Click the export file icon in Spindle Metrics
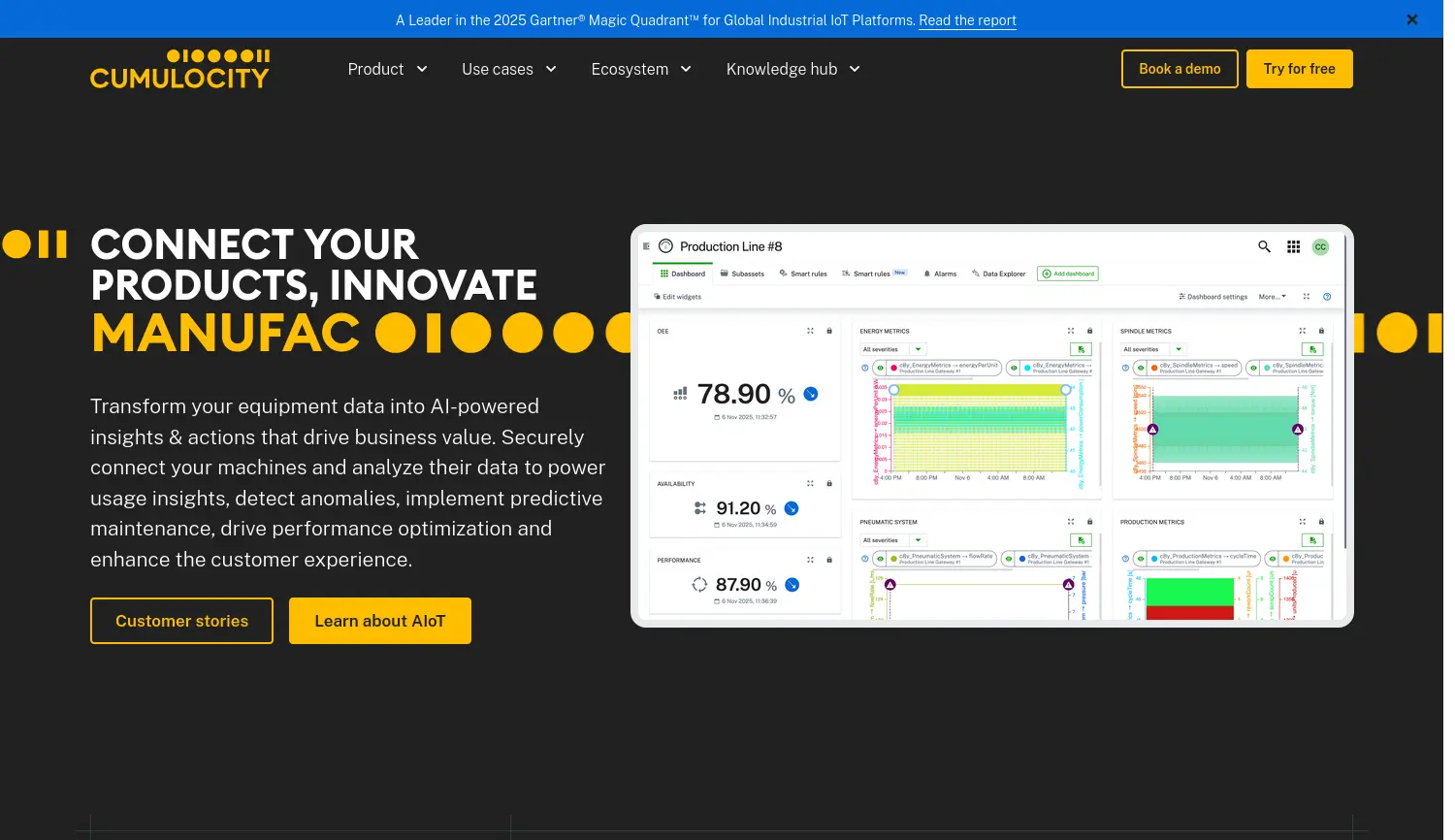The height and width of the screenshot is (840, 1455). [x=1312, y=349]
